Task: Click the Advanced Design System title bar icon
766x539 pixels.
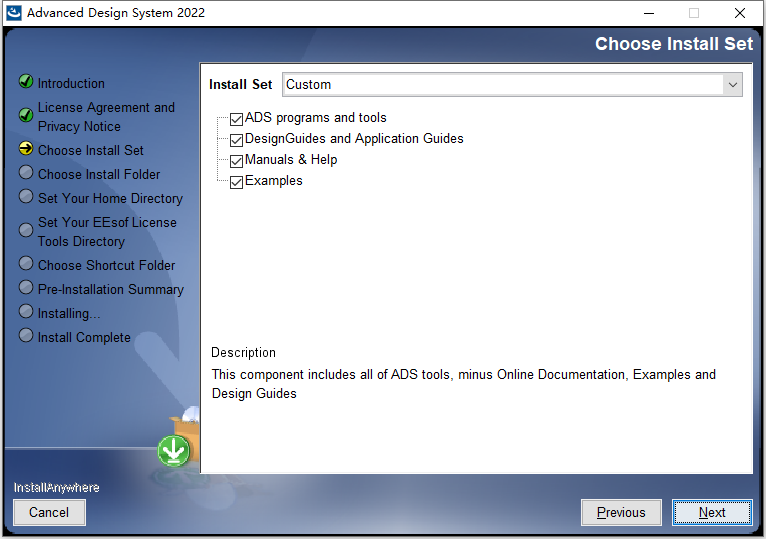Action: tap(13, 13)
